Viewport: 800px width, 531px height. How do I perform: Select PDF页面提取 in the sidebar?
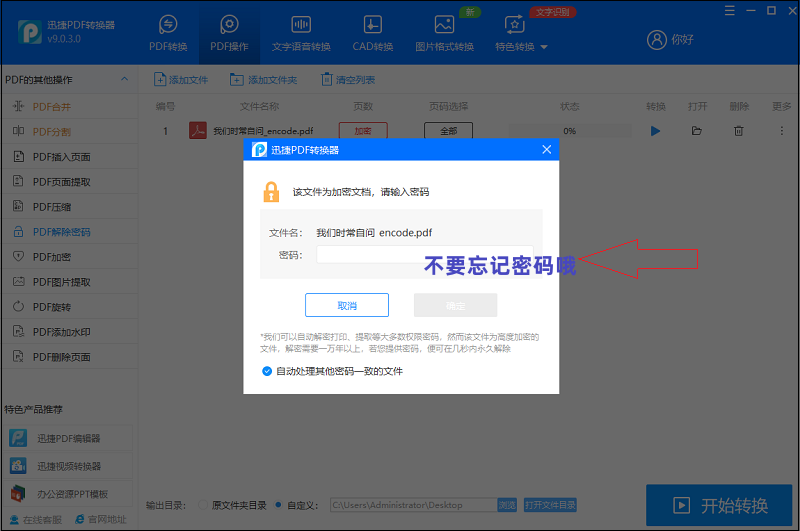(x=69, y=182)
